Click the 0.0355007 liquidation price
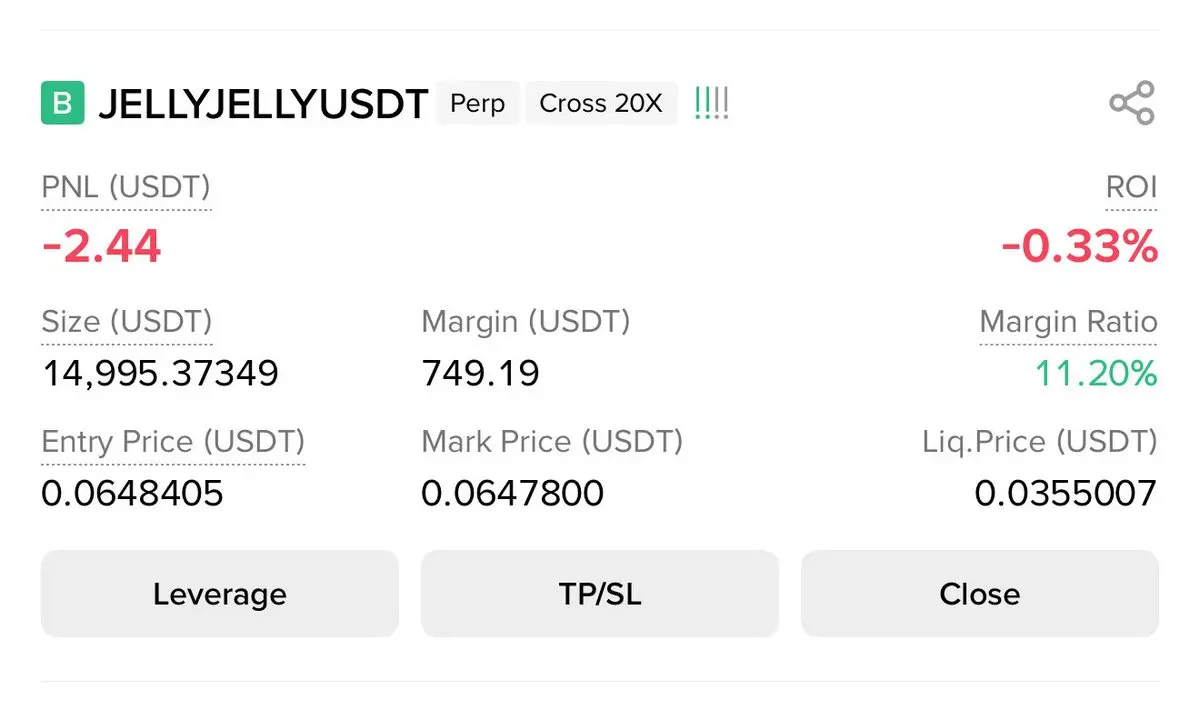1200x720 pixels. [x=1065, y=493]
